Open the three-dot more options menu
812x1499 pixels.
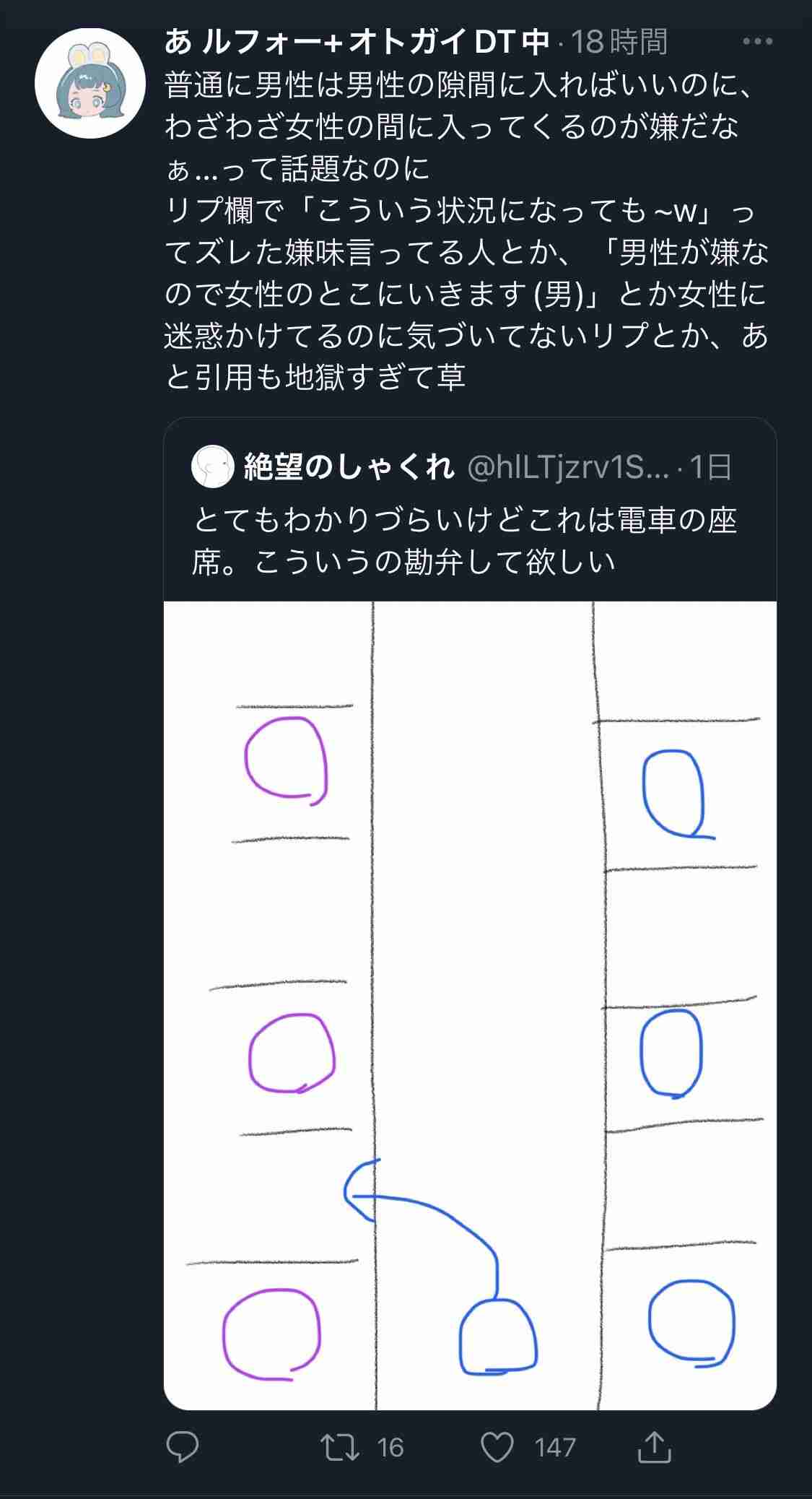757,42
